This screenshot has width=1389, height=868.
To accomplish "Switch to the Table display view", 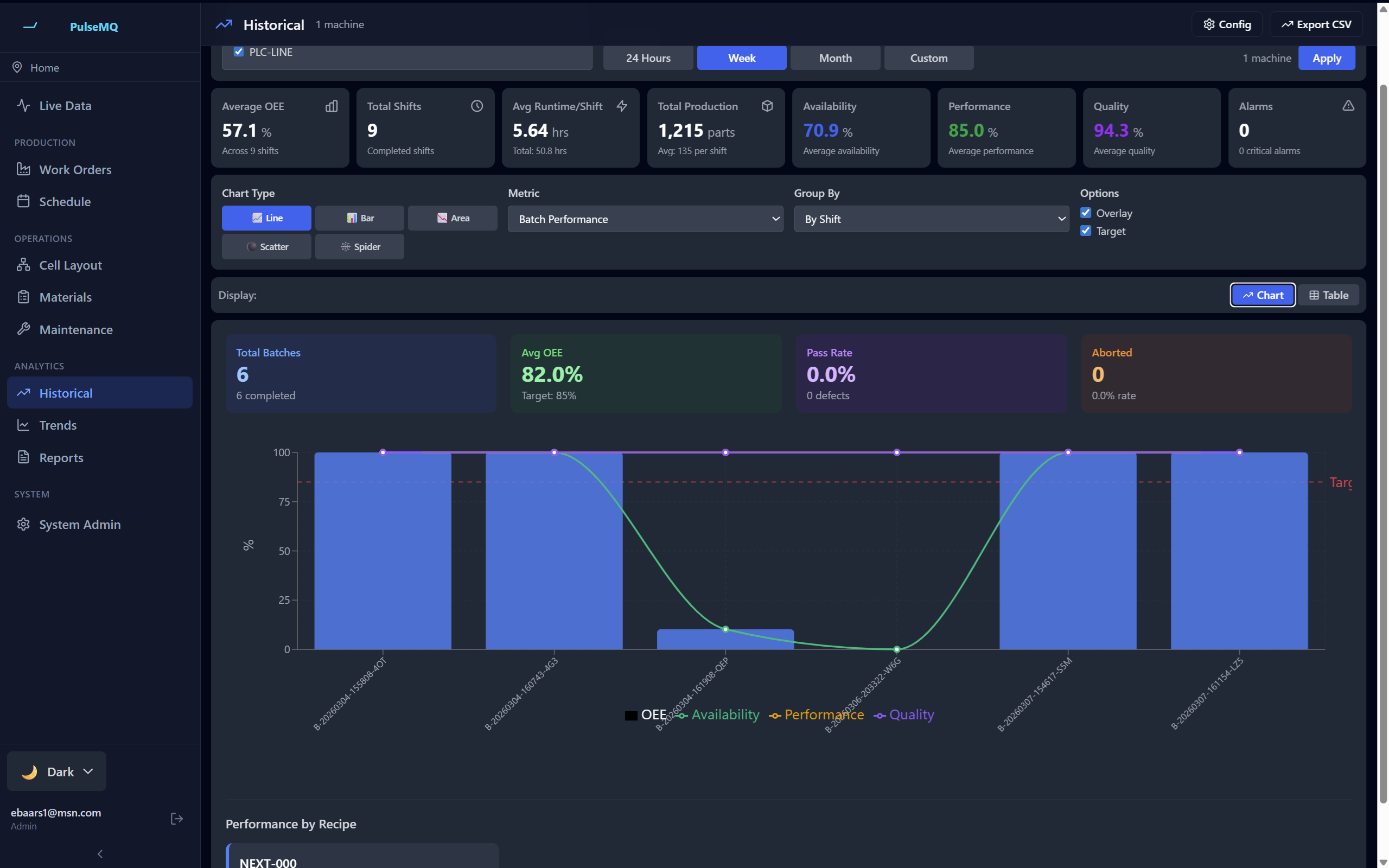I will (1328, 295).
